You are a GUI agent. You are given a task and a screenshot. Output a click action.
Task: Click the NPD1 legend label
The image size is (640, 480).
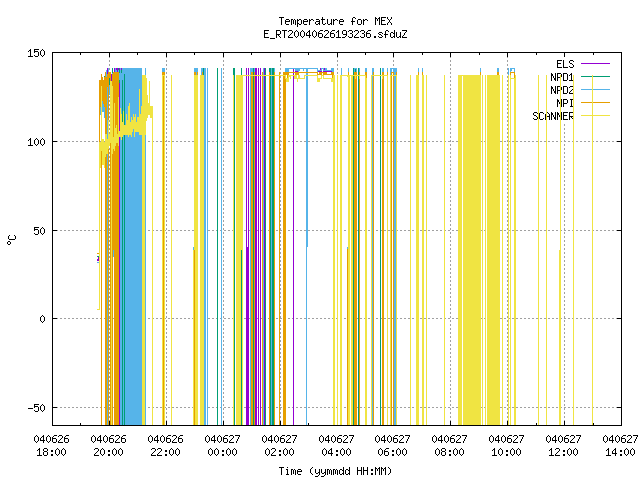tap(562, 77)
